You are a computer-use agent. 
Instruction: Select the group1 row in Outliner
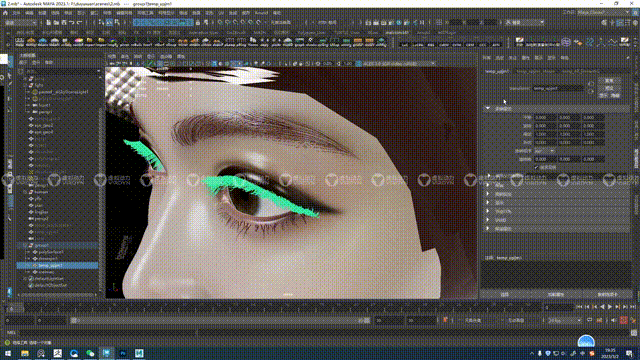(x=58, y=246)
